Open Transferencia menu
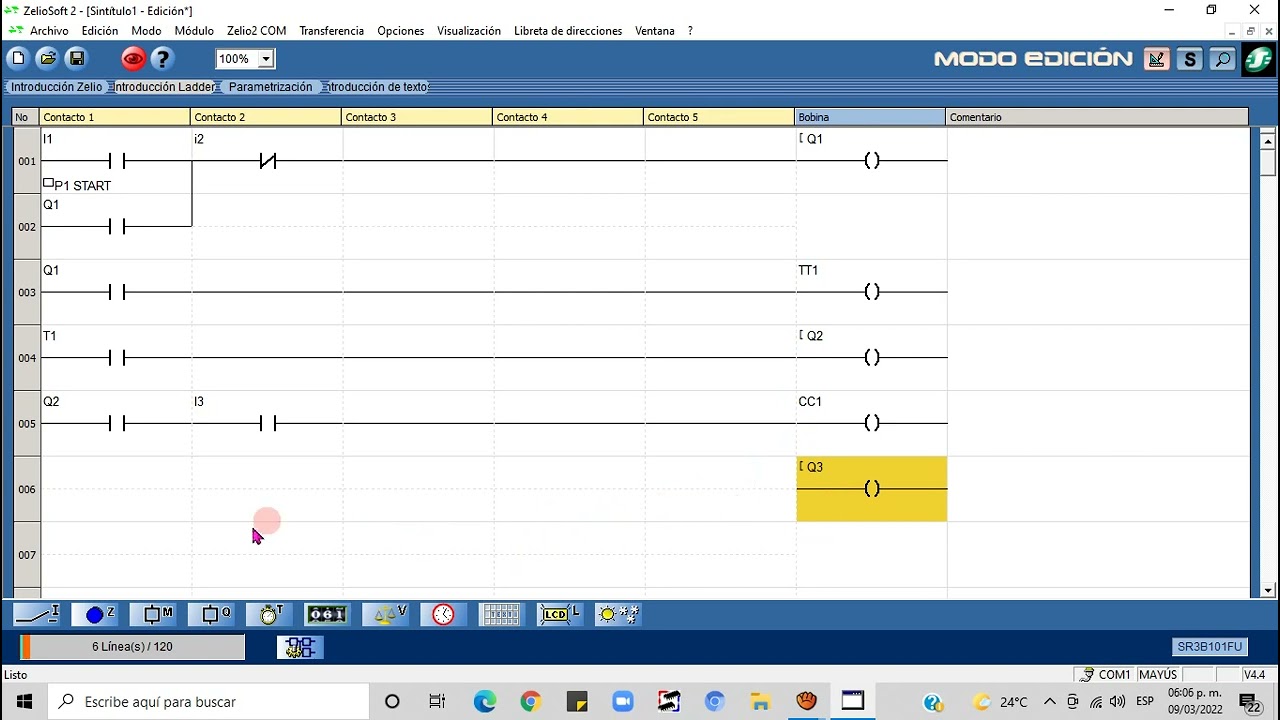The width and height of the screenshot is (1280, 720). [331, 31]
